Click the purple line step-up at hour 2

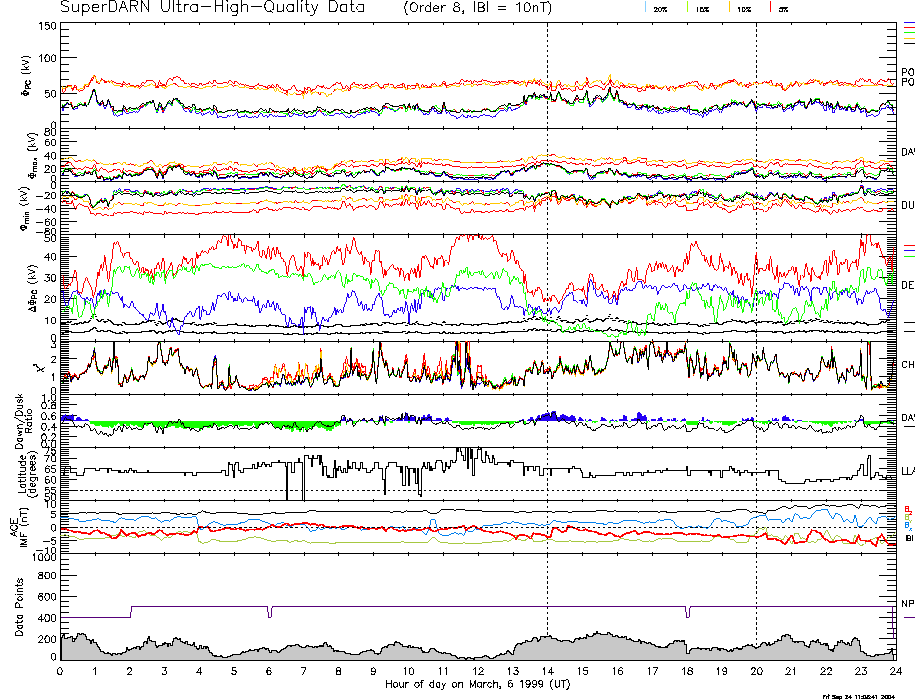(131, 611)
